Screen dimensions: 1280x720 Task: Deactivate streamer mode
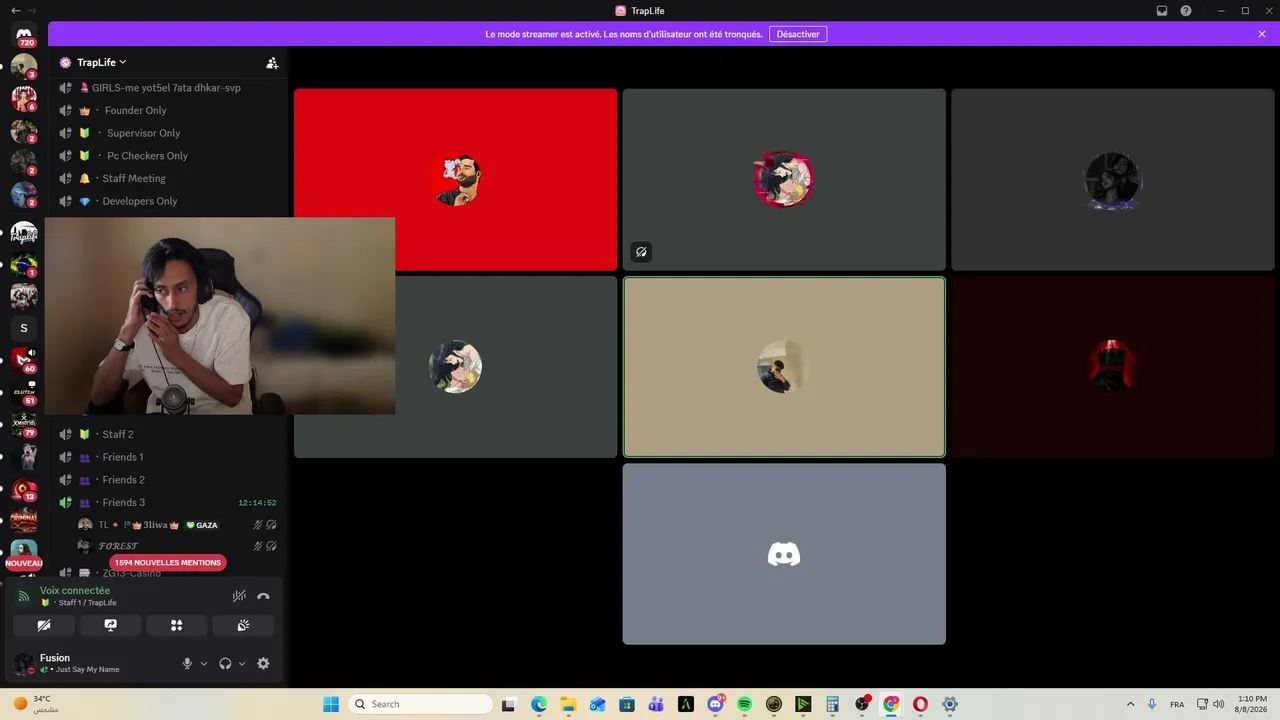tap(798, 34)
